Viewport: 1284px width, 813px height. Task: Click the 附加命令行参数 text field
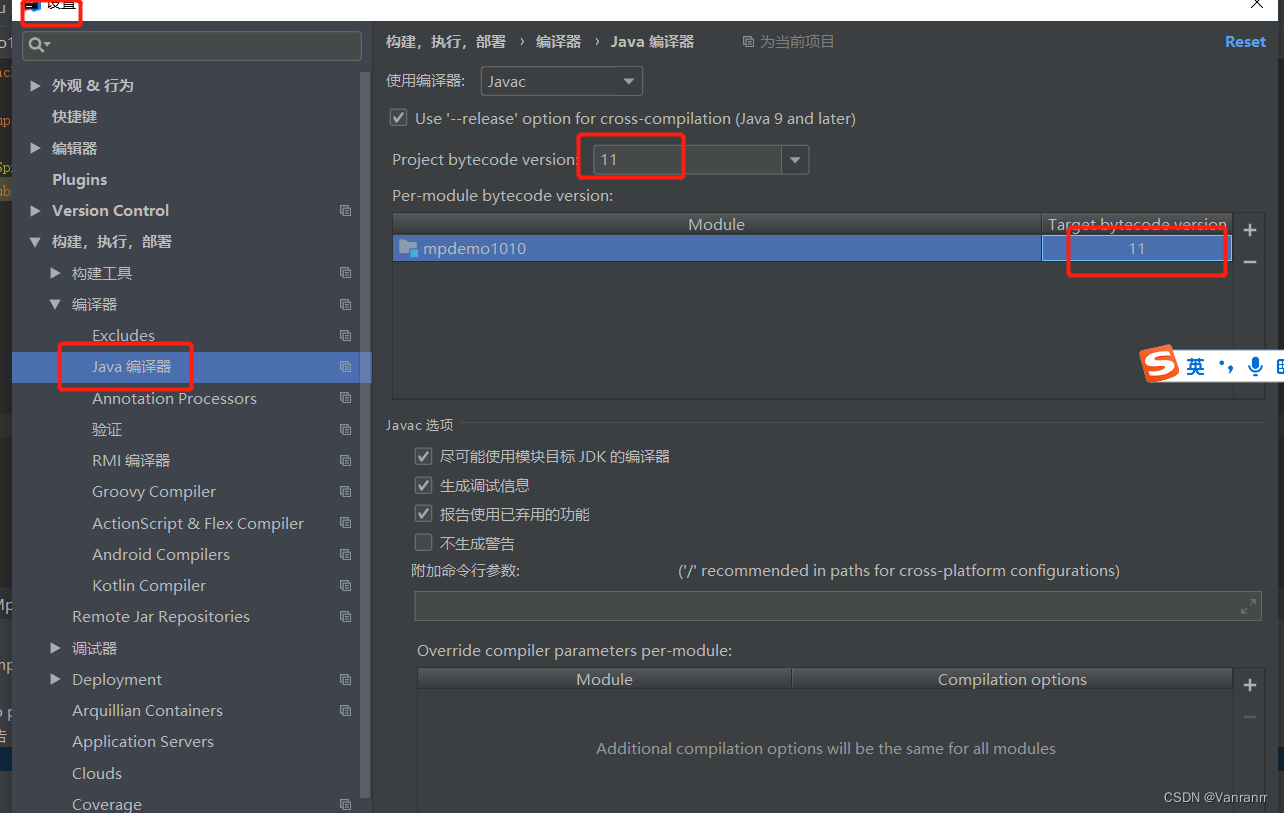(x=838, y=606)
